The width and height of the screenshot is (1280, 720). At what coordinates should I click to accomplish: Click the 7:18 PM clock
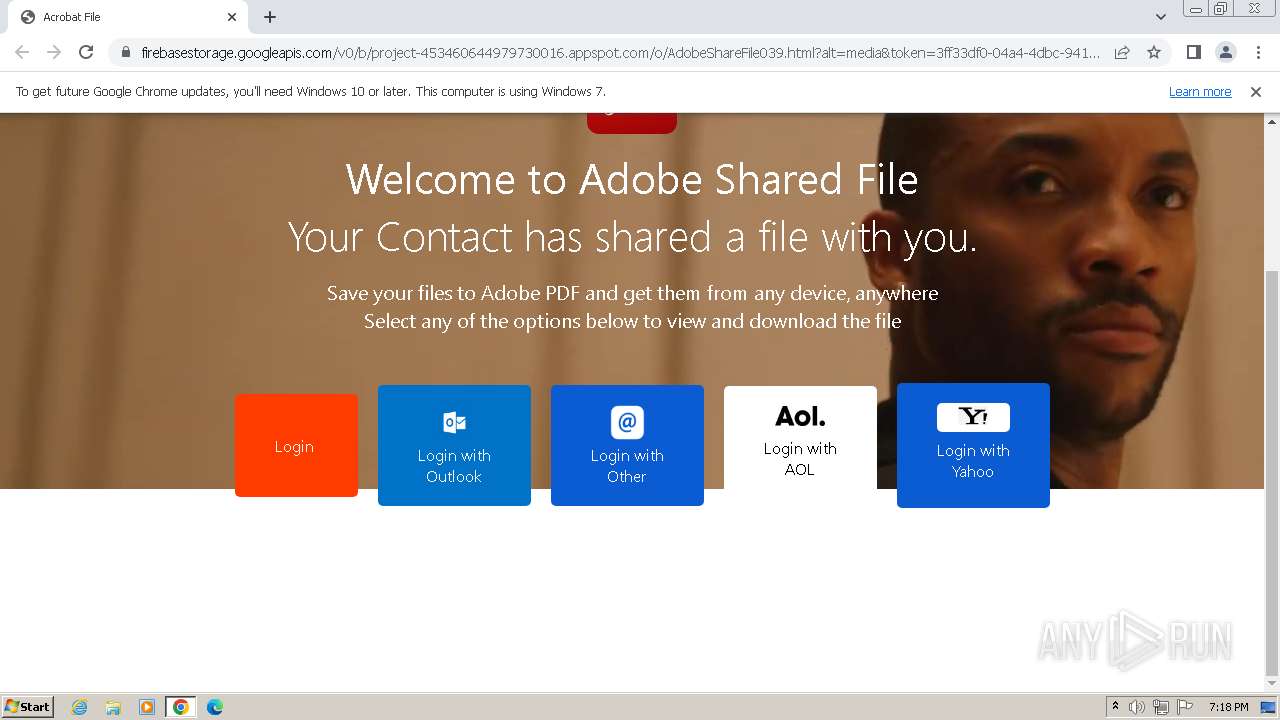click(x=1229, y=707)
